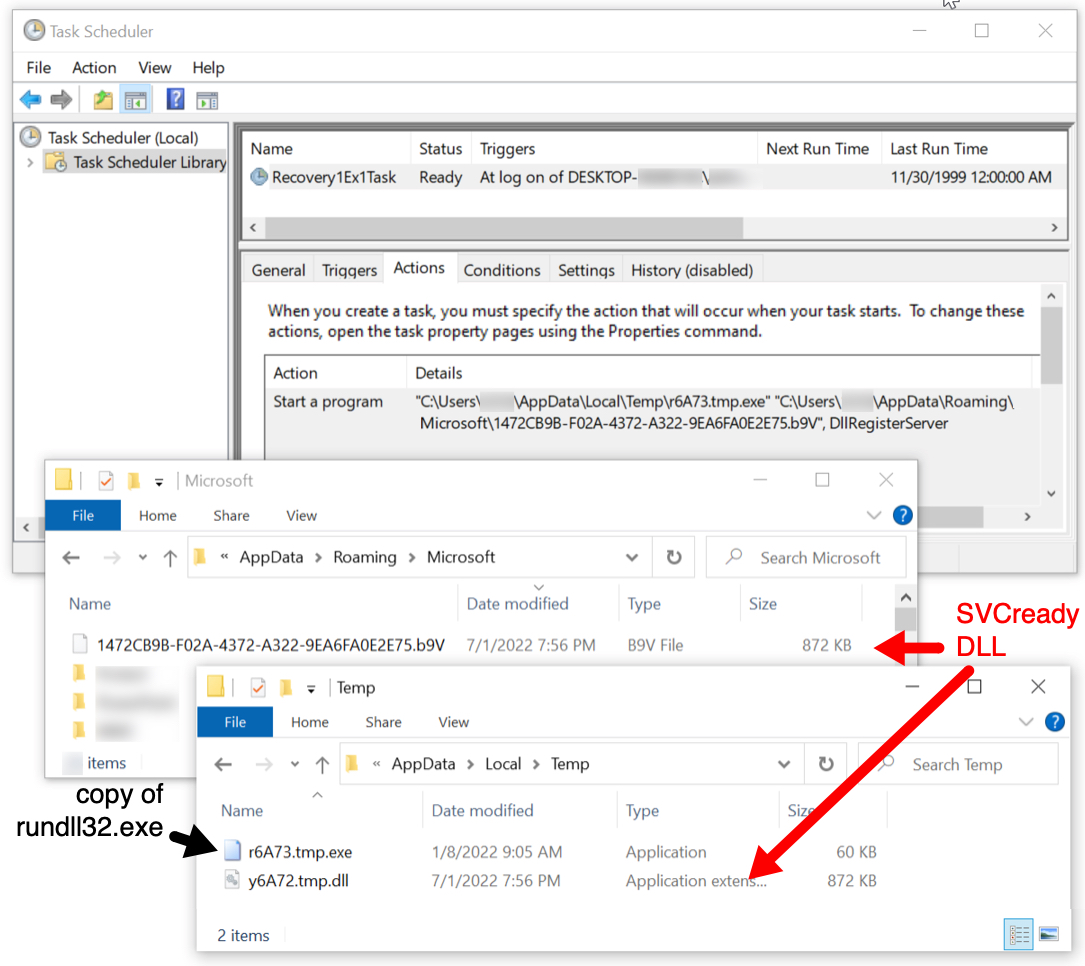Open Help in the Microsoft Explorer window
The height and width of the screenshot is (966, 1085).
tap(902, 516)
